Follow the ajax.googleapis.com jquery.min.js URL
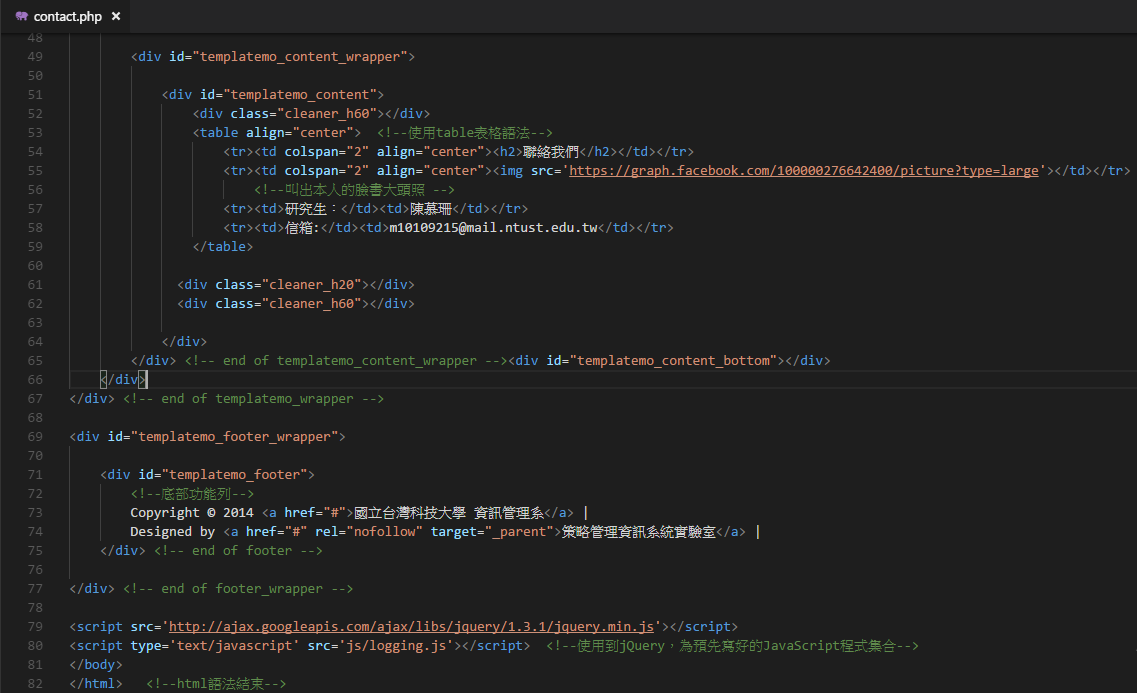The height and width of the screenshot is (693, 1137). pos(411,626)
